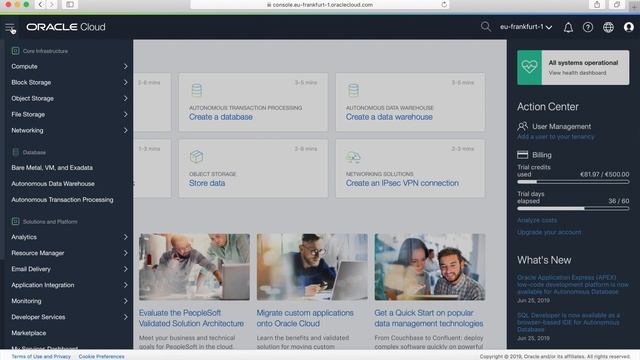
Task: Open View health dashboard link
Action: click(577, 73)
